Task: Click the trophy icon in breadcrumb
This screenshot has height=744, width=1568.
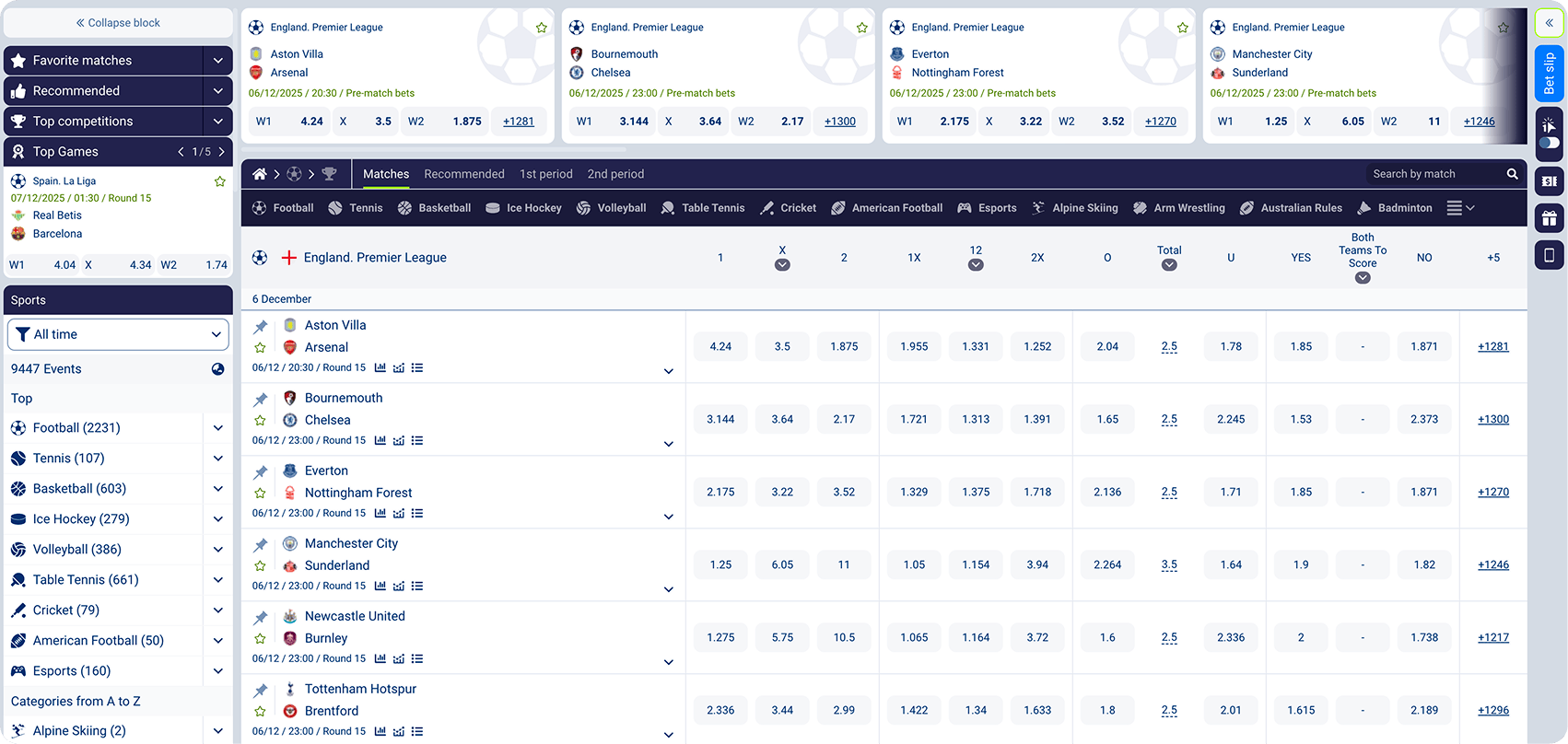Action: click(329, 174)
